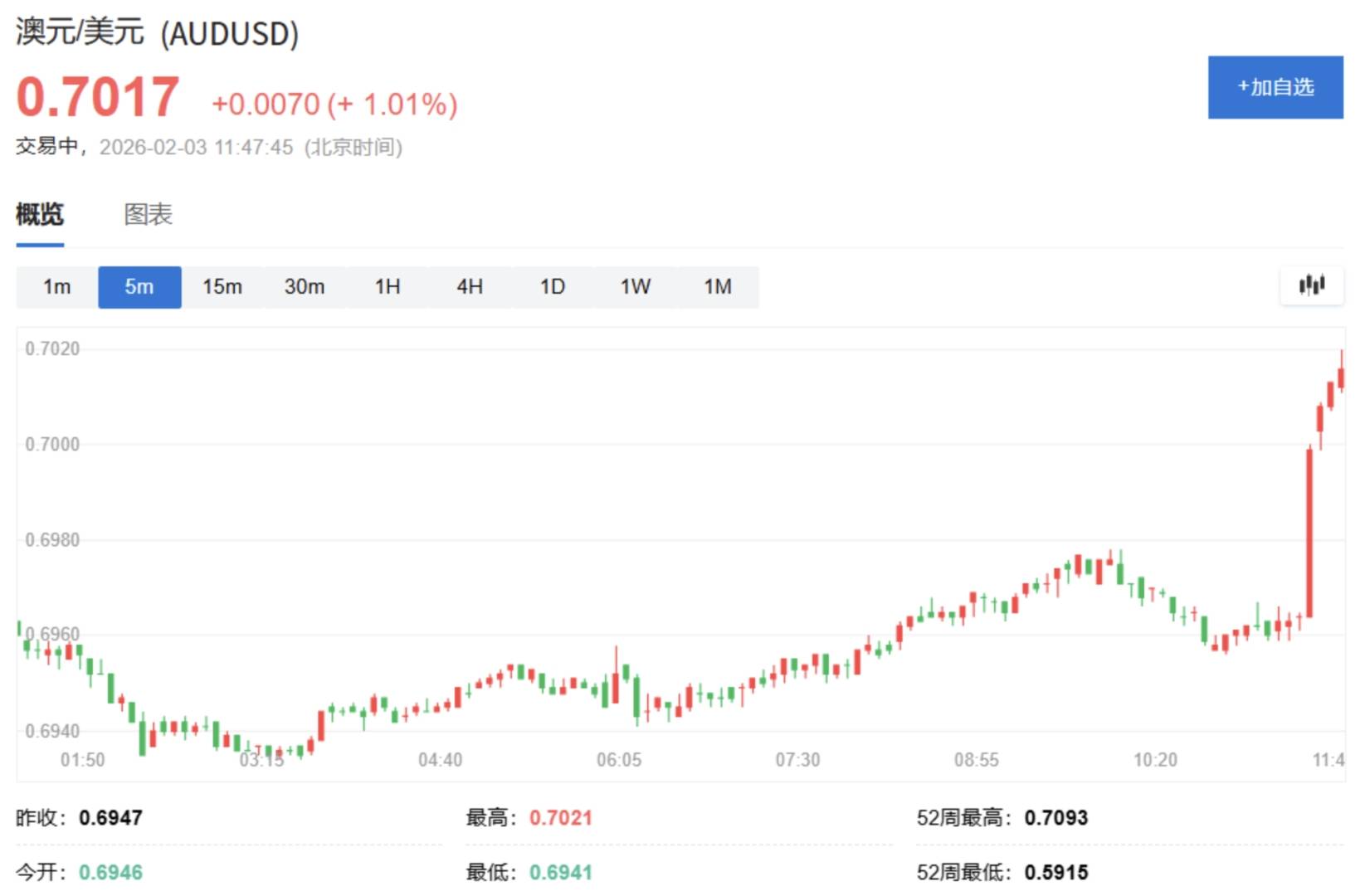Viewport: 1360px width, 896px height.
Task: Select the 15m timeframe
Action: (x=222, y=286)
